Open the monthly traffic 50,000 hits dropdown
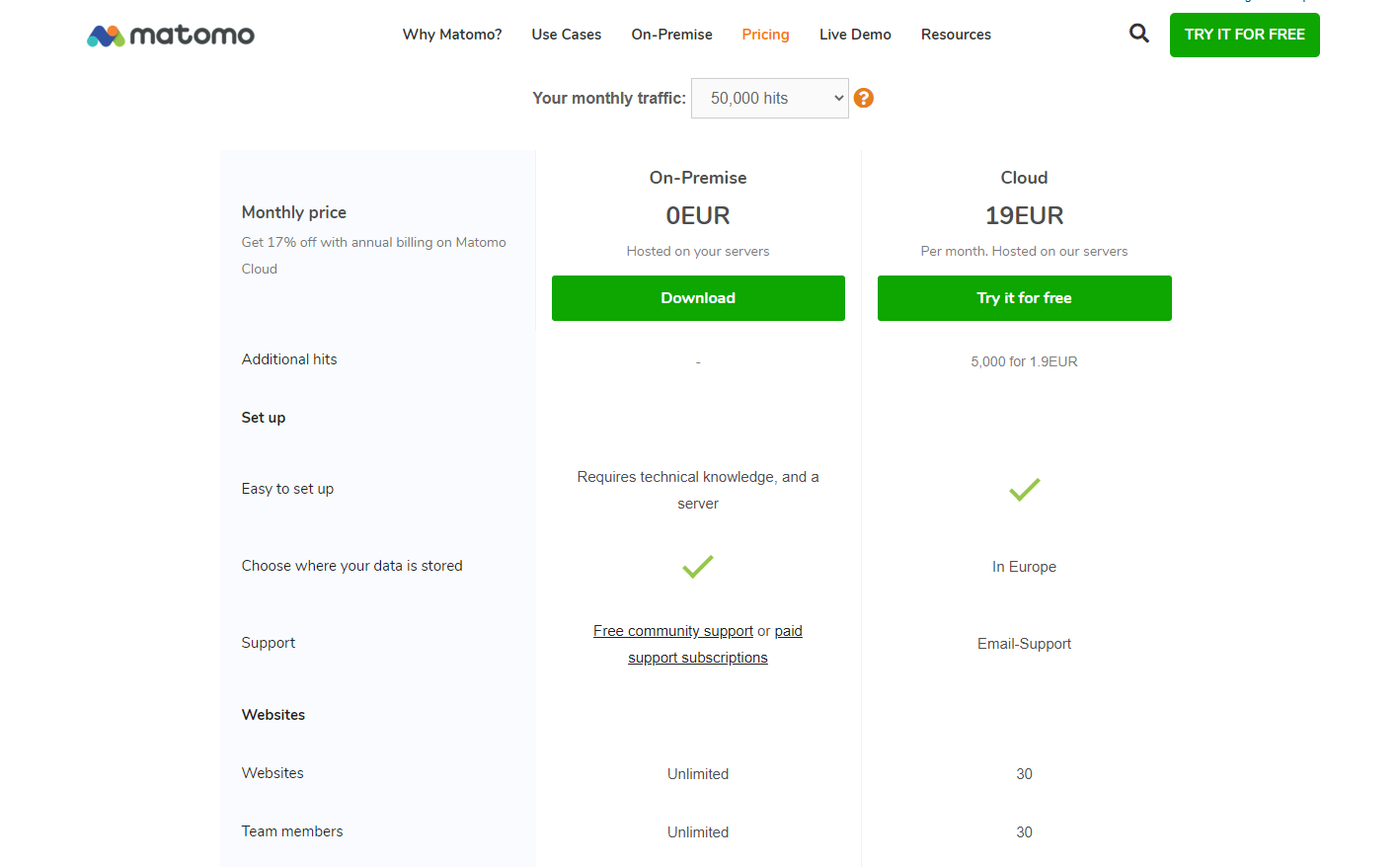Viewport: 1400px width, 867px height. point(770,98)
